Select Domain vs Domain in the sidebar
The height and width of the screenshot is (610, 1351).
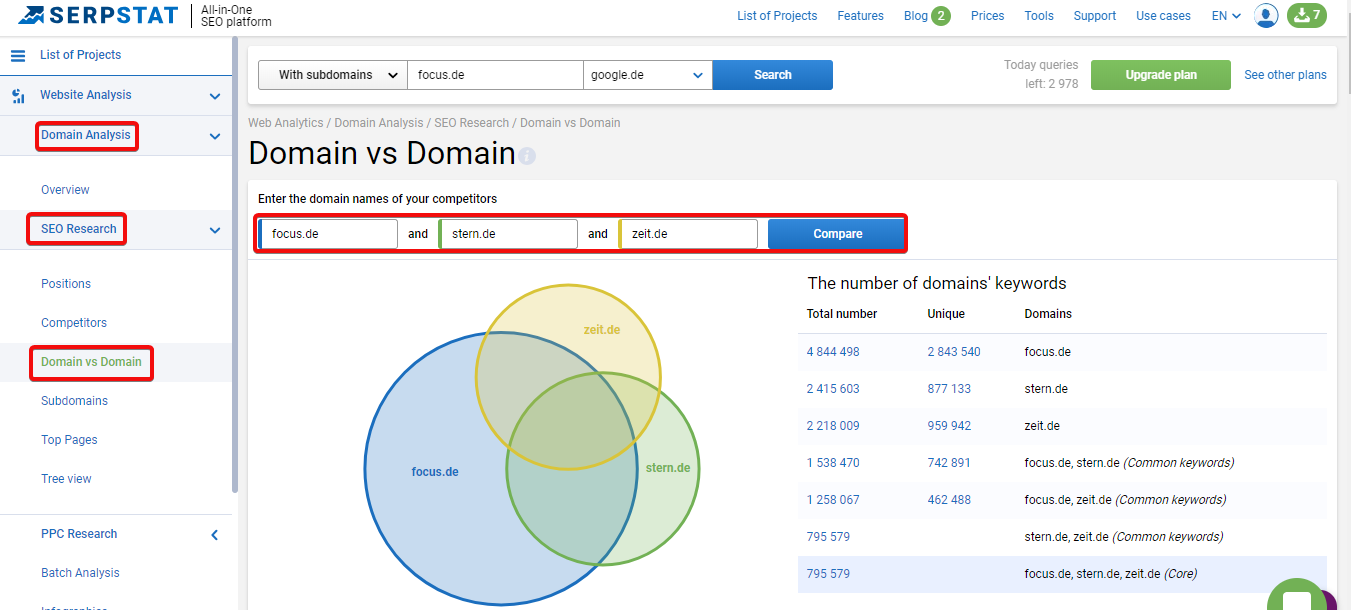tap(91, 362)
